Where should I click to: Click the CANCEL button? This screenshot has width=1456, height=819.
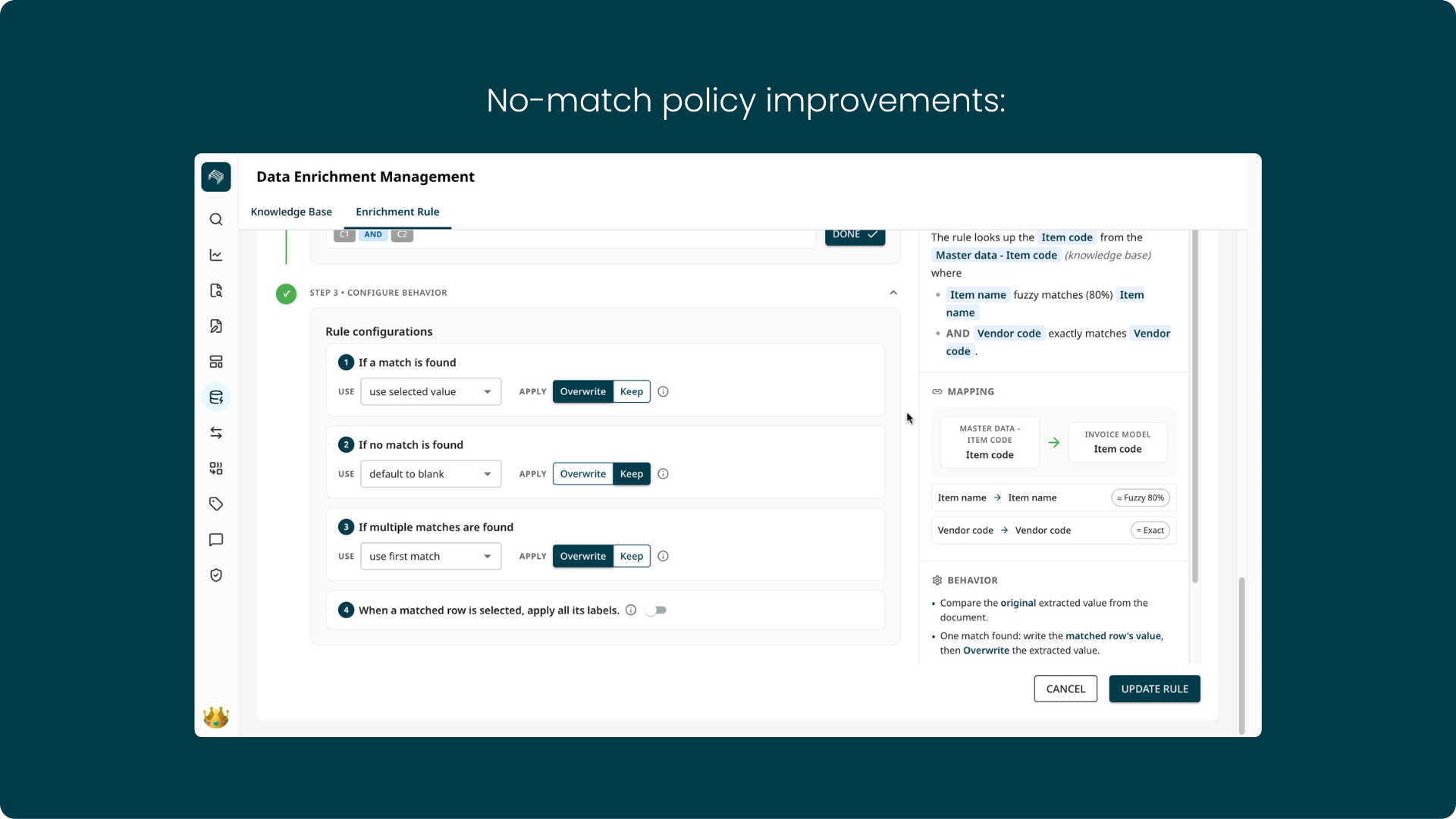click(x=1065, y=689)
